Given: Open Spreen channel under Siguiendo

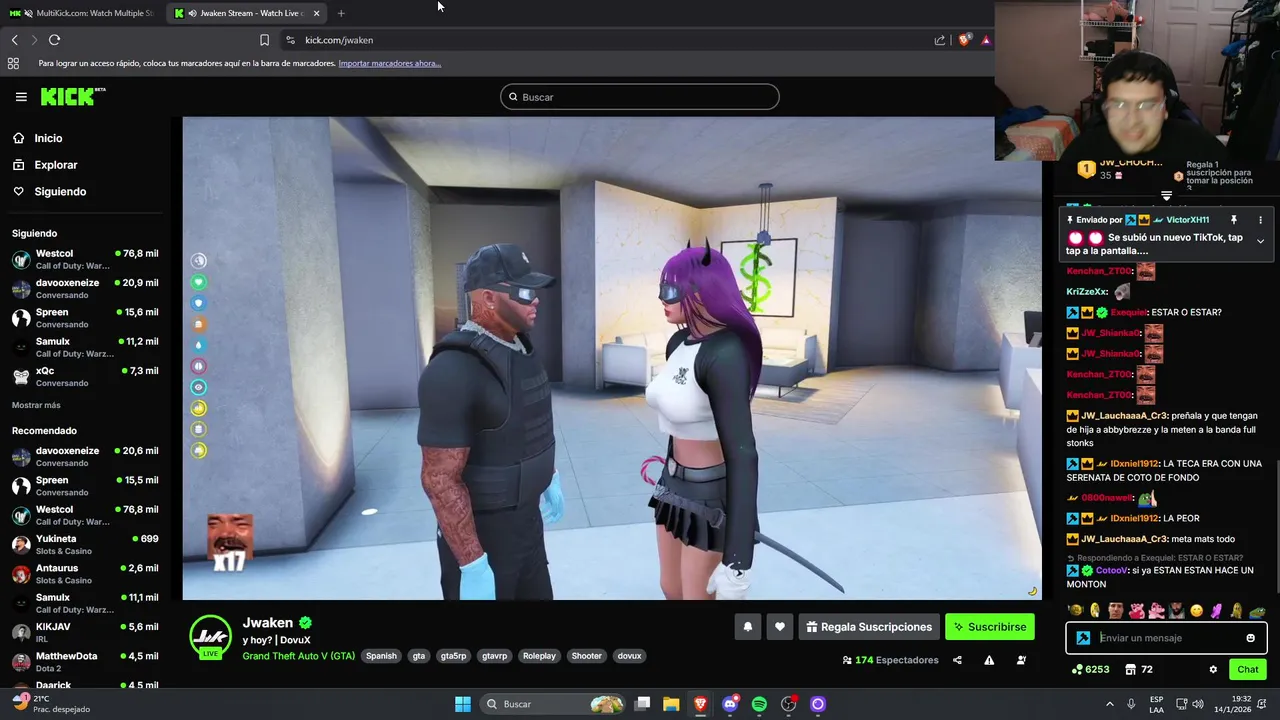Looking at the screenshot, I should (84, 318).
